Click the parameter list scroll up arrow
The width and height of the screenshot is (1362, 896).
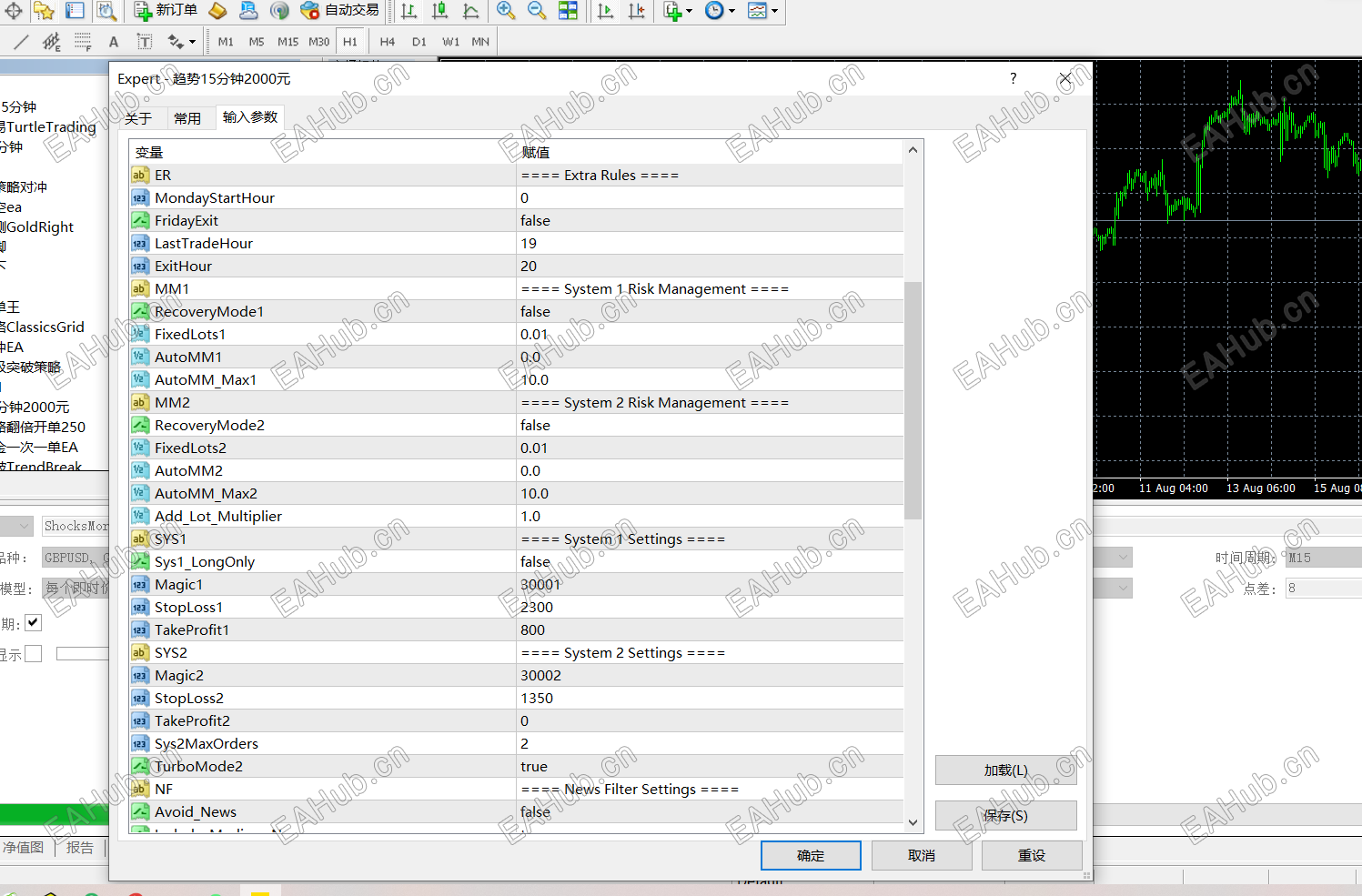[x=913, y=150]
